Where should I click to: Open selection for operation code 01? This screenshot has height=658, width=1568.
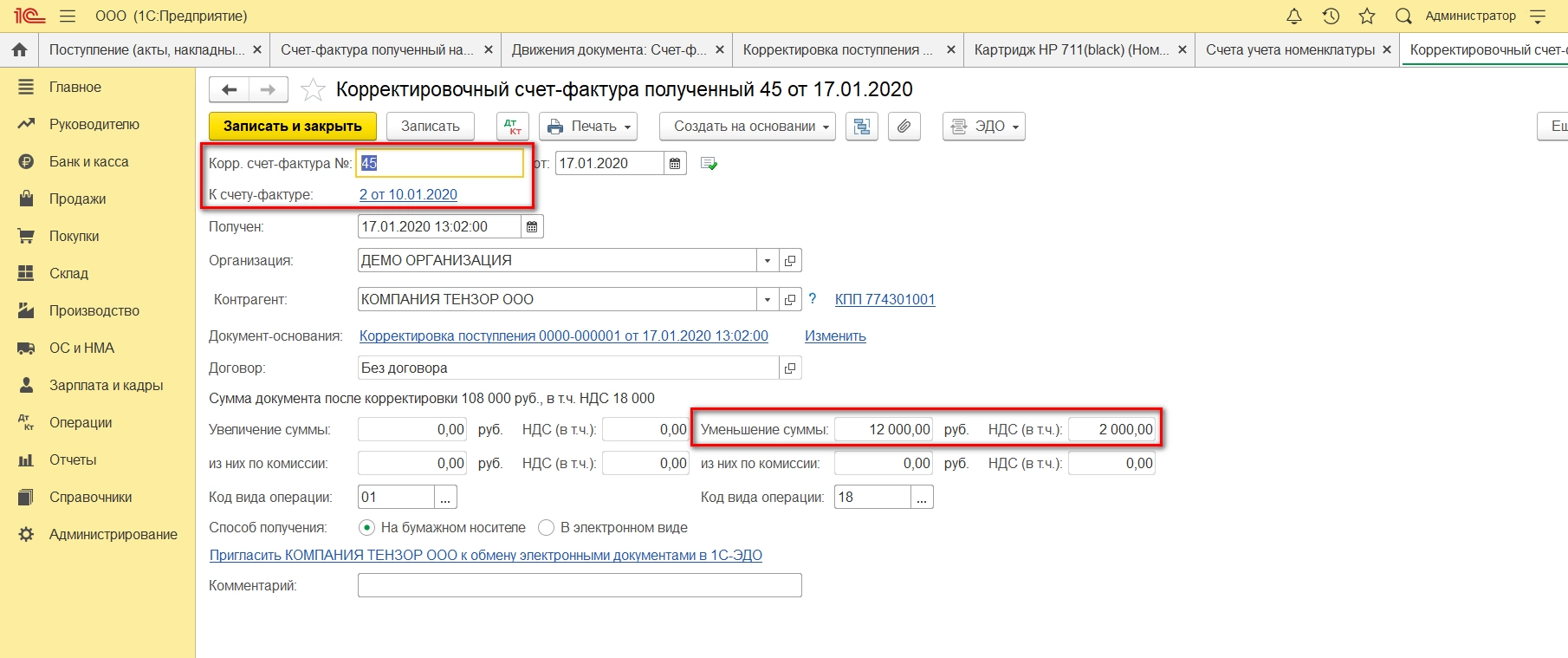[x=445, y=497]
